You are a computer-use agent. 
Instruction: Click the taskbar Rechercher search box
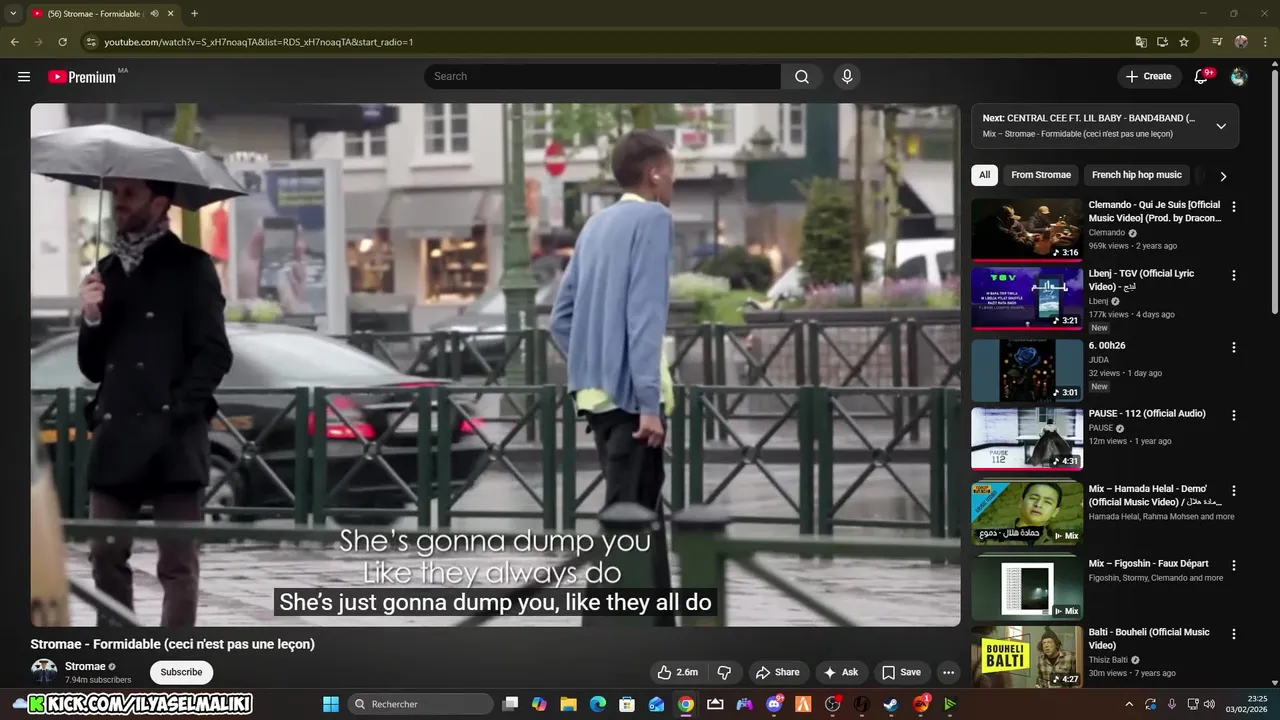click(x=421, y=704)
